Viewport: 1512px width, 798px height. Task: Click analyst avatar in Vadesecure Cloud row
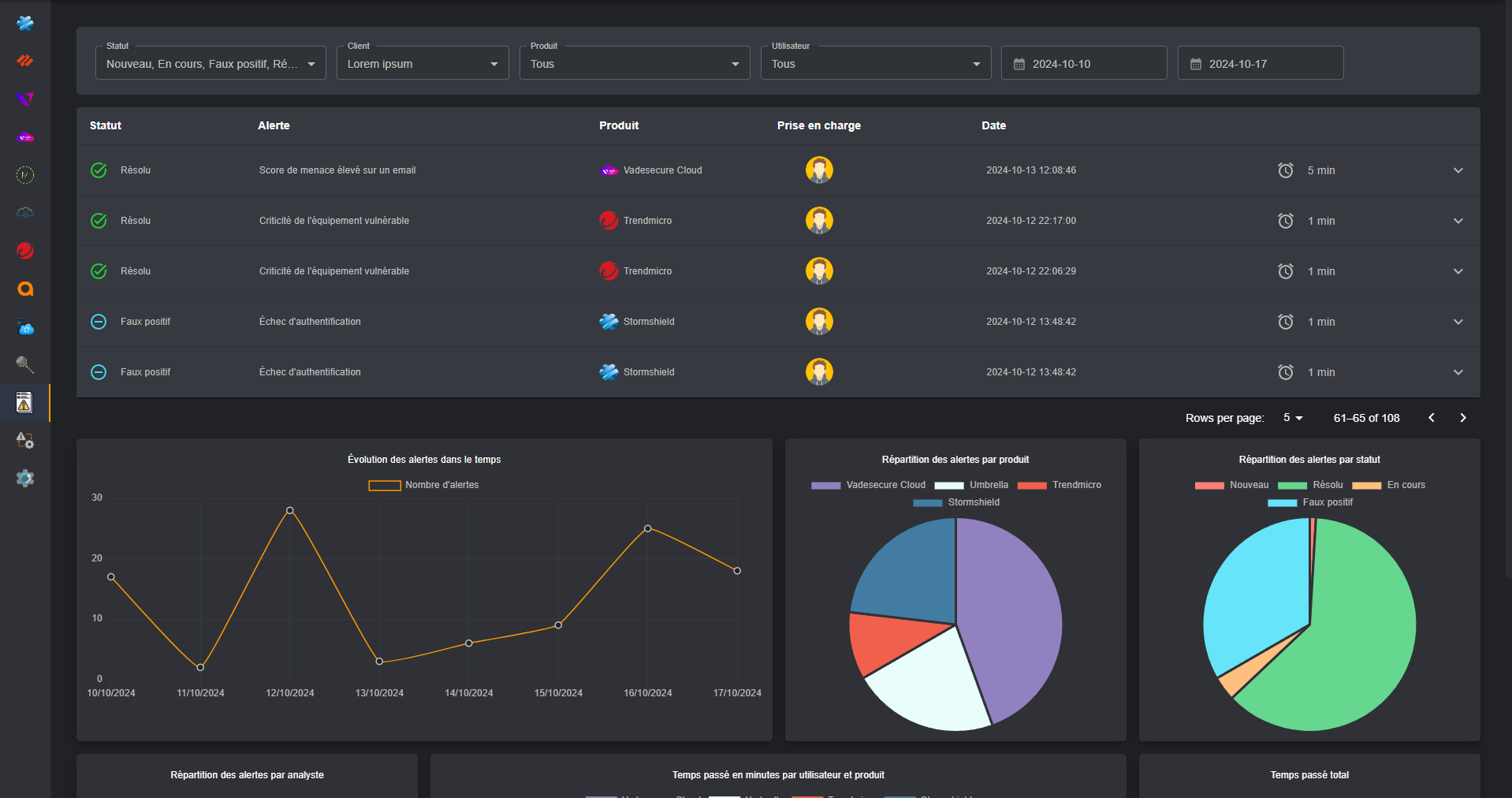point(819,170)
